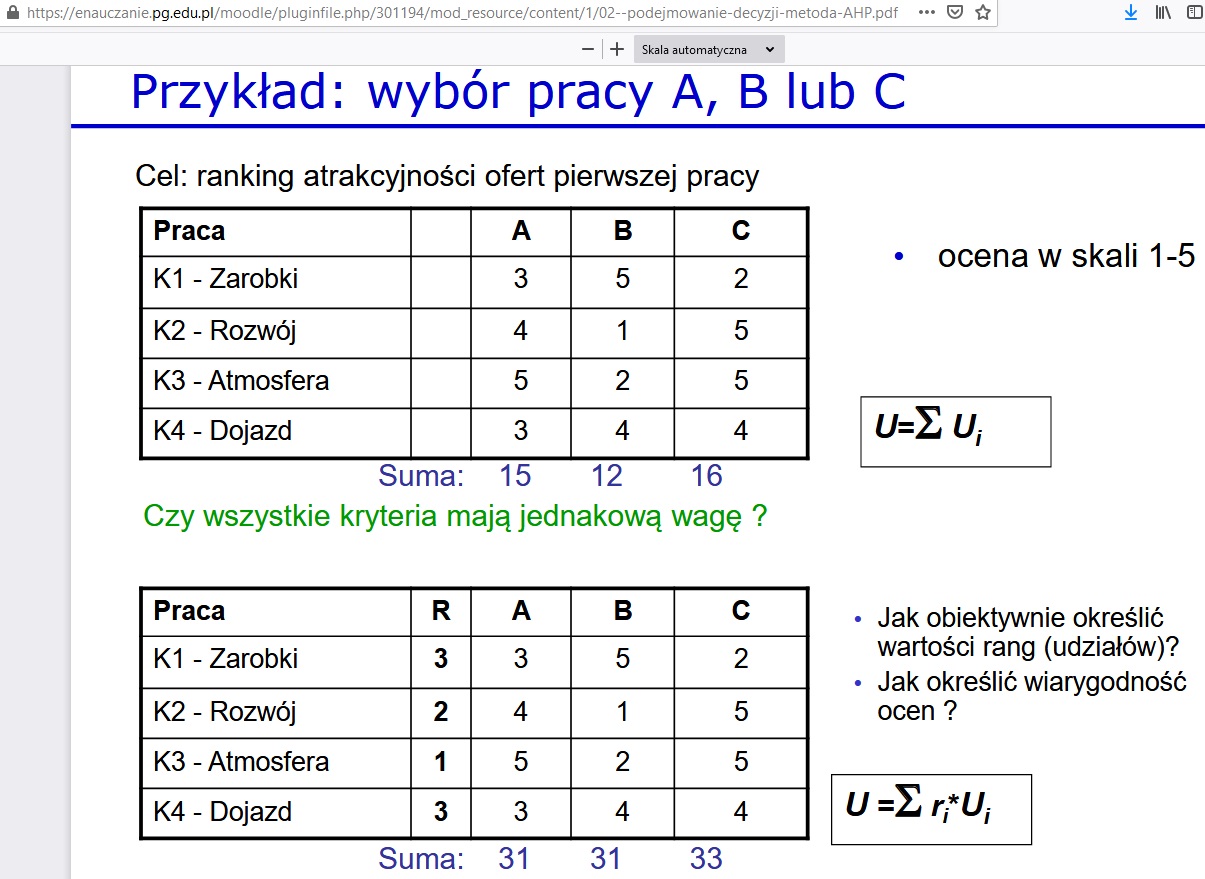
Task: Click the formula box 'U=Σ Ui'
Action: point(956,432)
